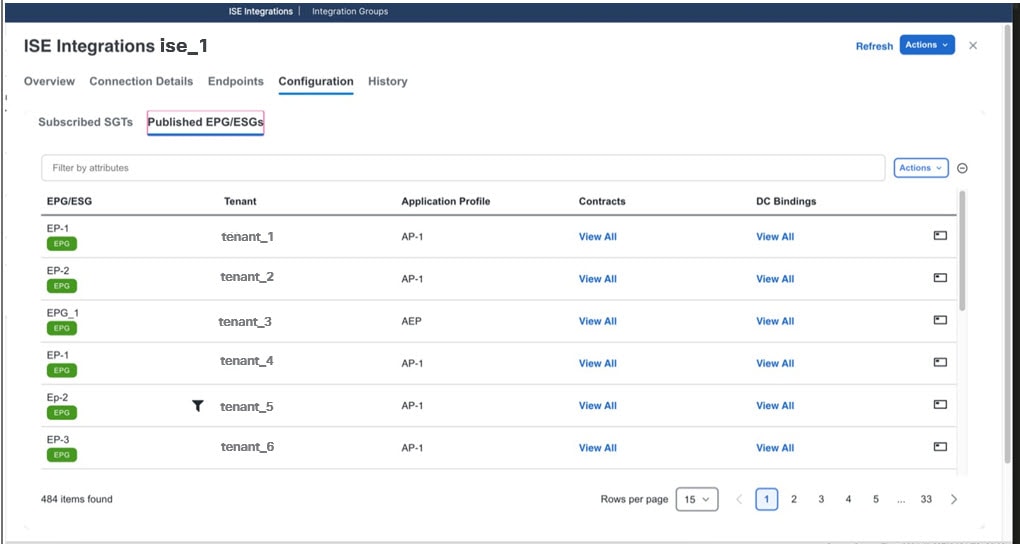Viewport: 1020px width, 544px height.
Task: View All DC Bindings for tenant_2
Action: 775,279
